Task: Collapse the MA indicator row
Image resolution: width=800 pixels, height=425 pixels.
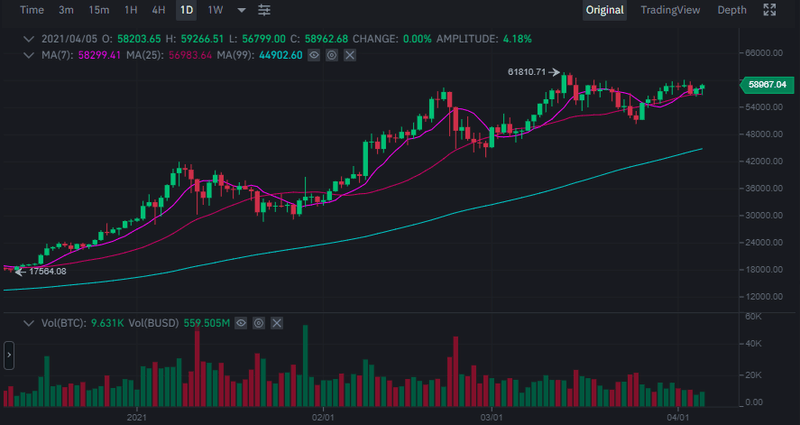Action: pos(30,55)
